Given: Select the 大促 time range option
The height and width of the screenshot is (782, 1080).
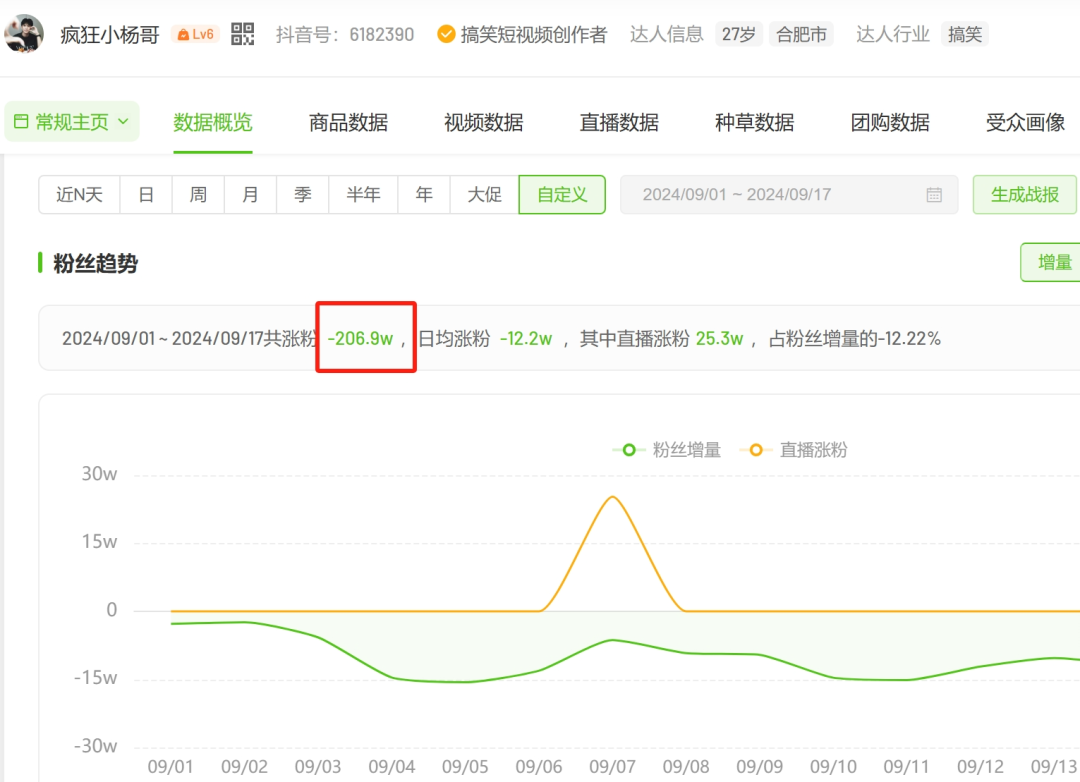Looking at the screenshot, I should coord(484,195).
